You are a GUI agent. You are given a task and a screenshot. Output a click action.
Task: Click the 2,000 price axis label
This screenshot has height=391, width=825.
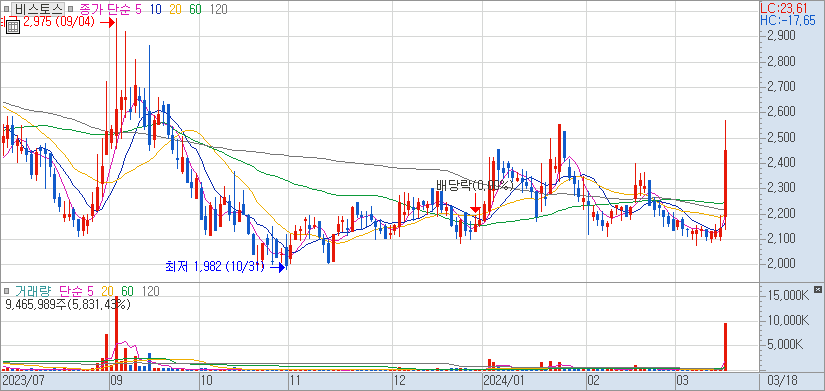[x=780, y=264]
